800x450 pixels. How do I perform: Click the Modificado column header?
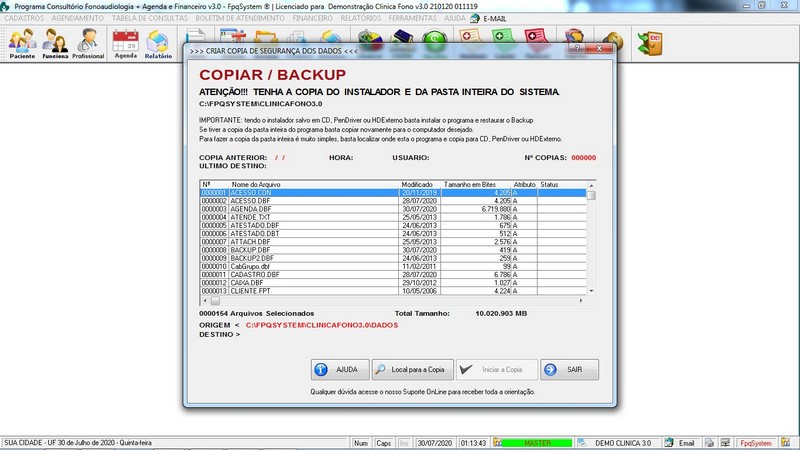click(x=420, y=185)
